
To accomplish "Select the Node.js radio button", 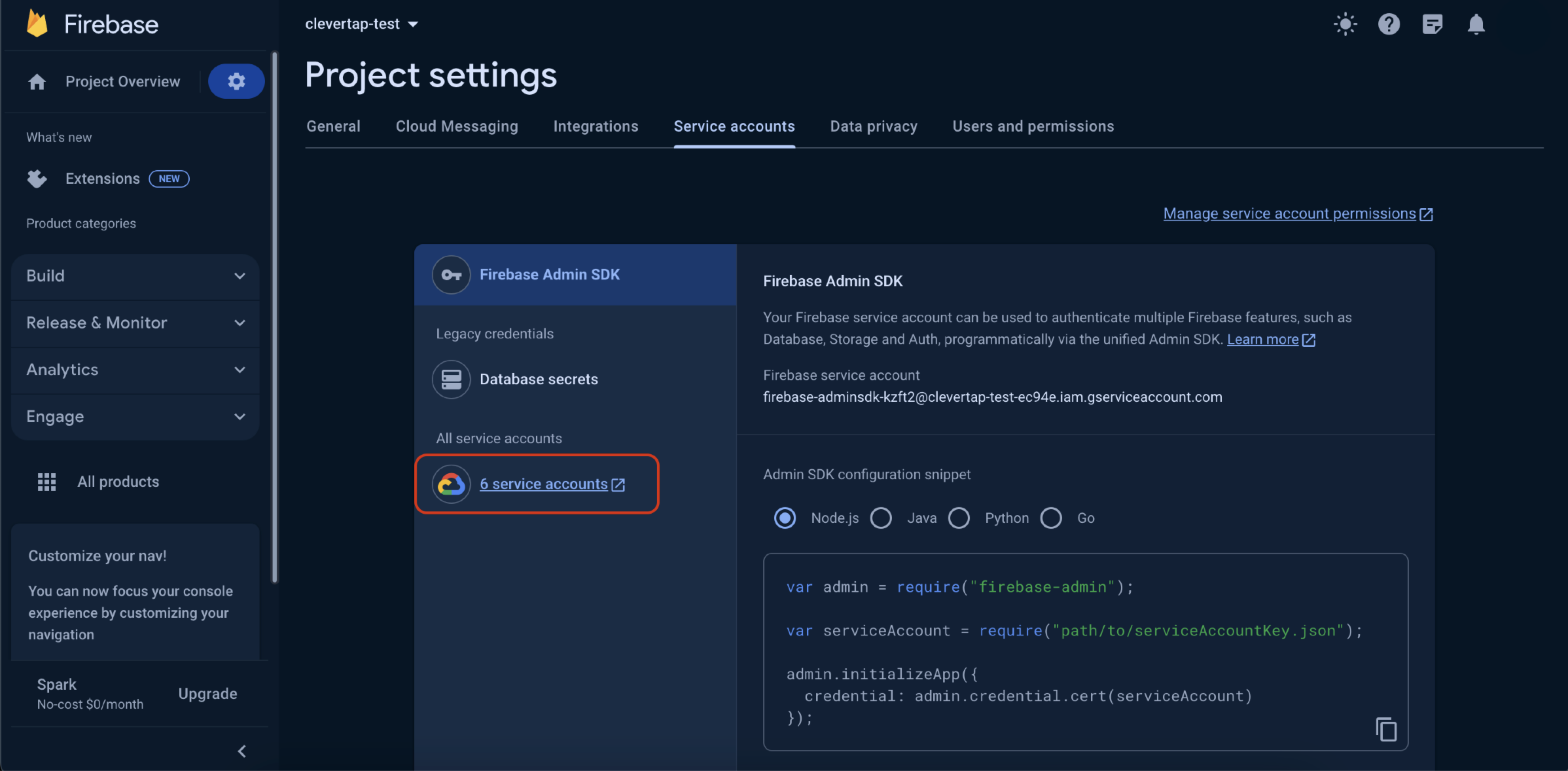I will click(x=785, y=518).
